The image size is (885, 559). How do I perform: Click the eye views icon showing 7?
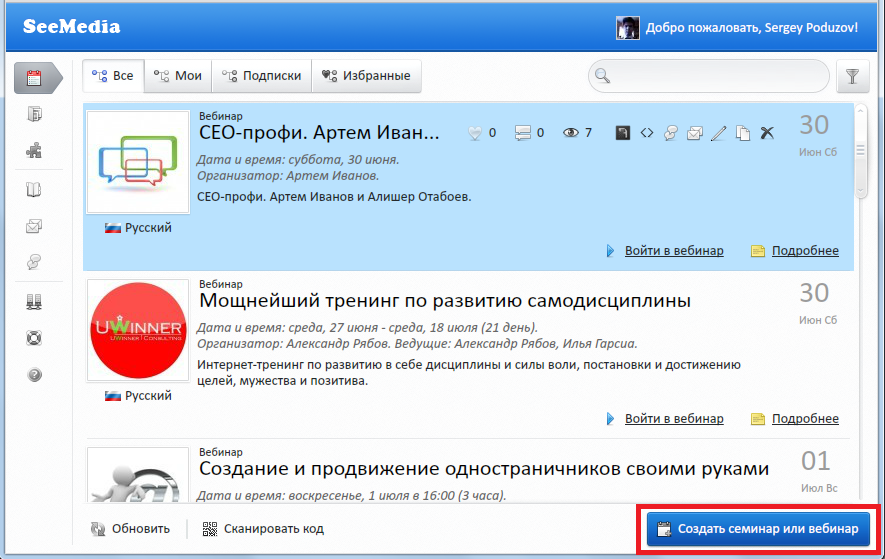pyautogui.click(x=571, y=133)
